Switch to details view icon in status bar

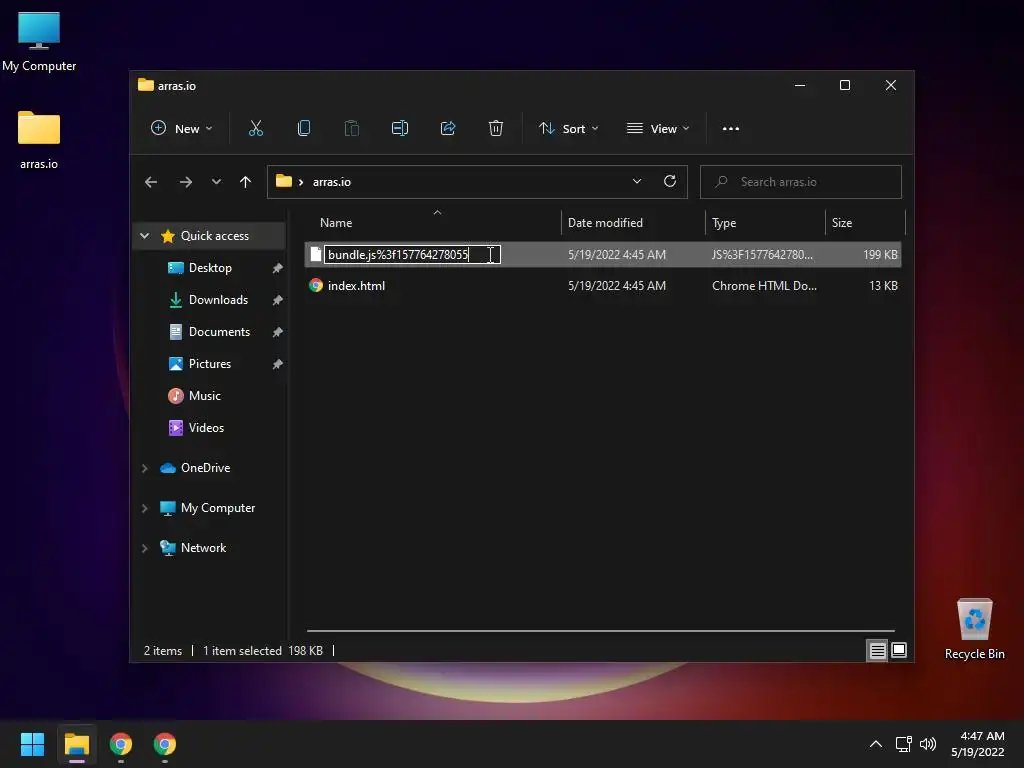click(x=877, y=650)
